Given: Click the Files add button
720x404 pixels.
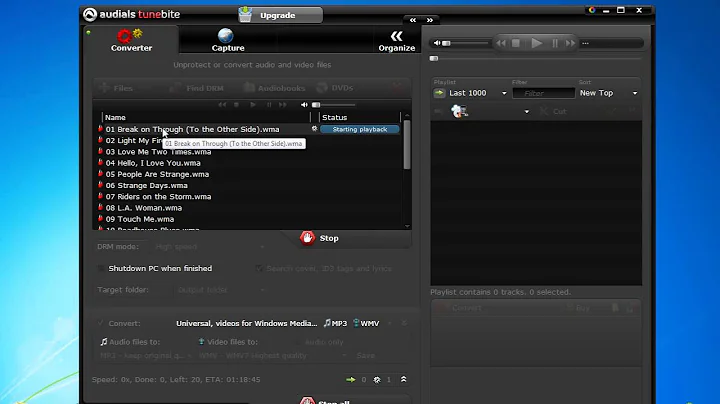Looking at the screenshot, I should coord(117,88).
